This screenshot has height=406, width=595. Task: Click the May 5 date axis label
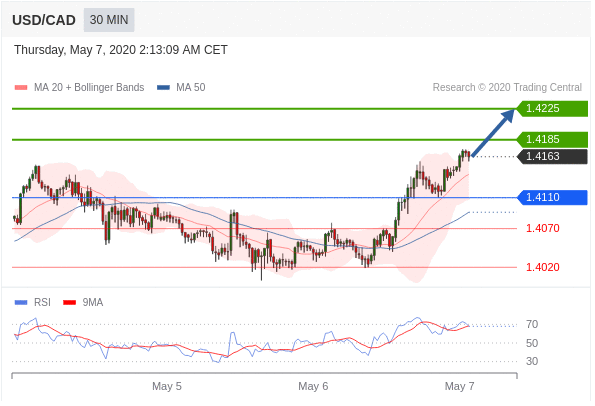pyautogui.click(x=167, y=386)
